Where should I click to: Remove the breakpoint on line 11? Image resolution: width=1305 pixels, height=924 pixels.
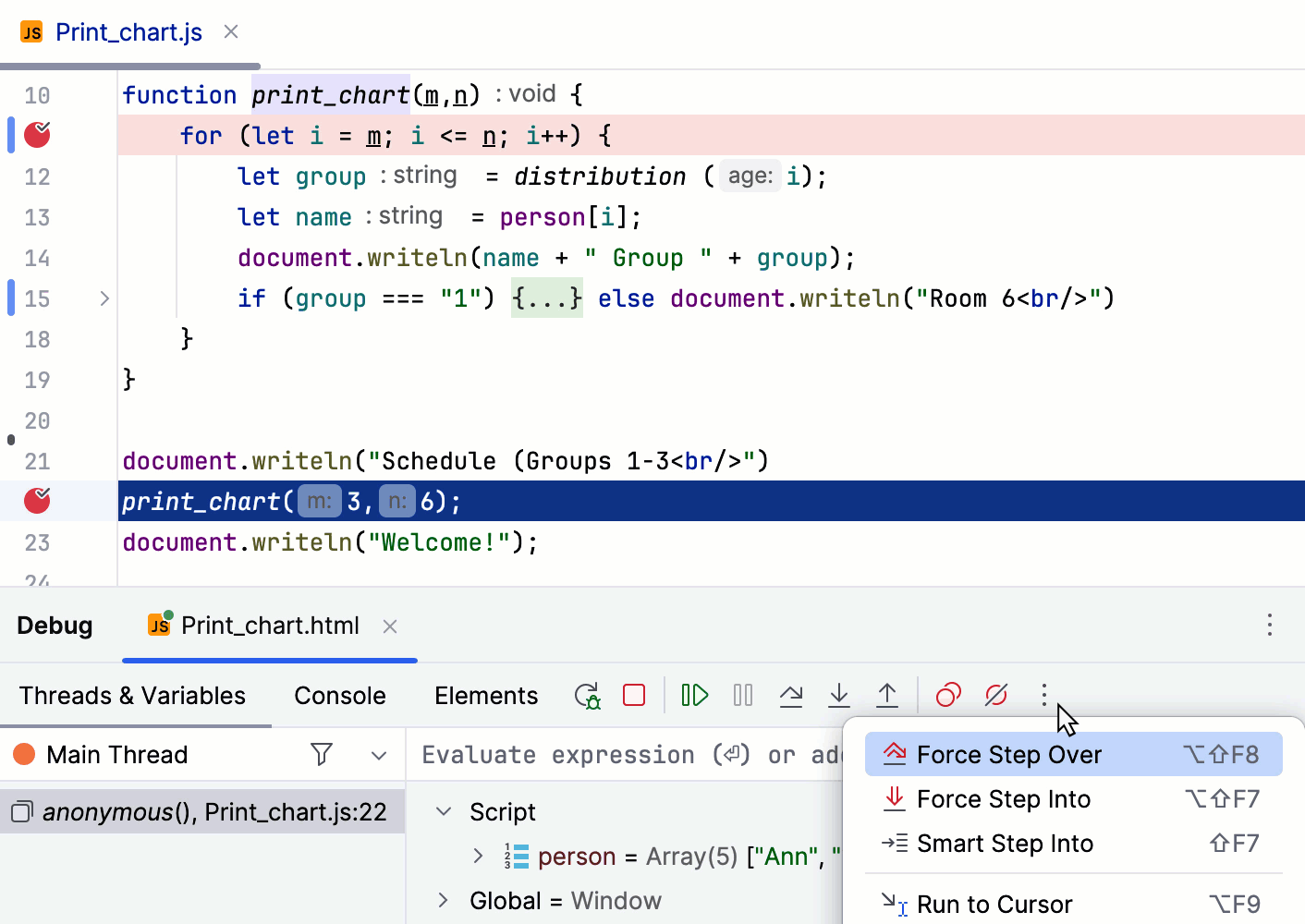[36, 134]
